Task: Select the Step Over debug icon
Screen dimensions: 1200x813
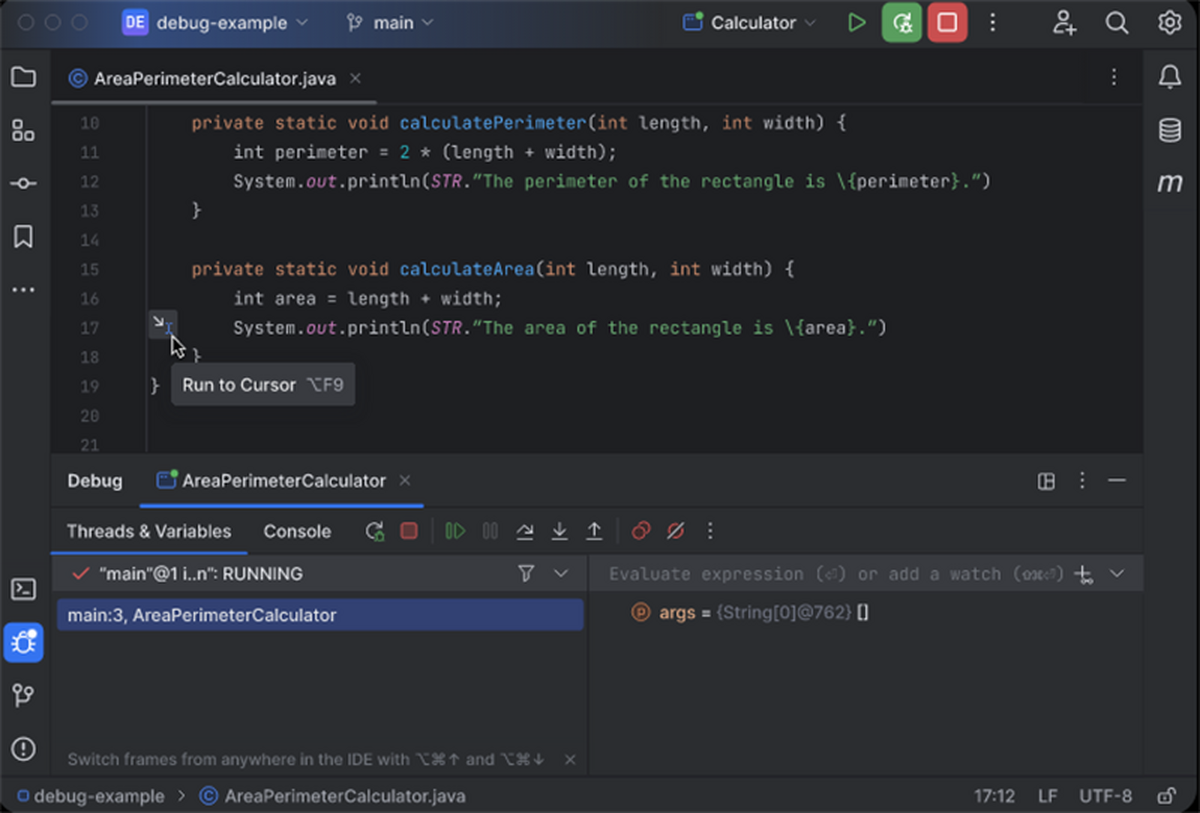Action: [x=525, y=531]
